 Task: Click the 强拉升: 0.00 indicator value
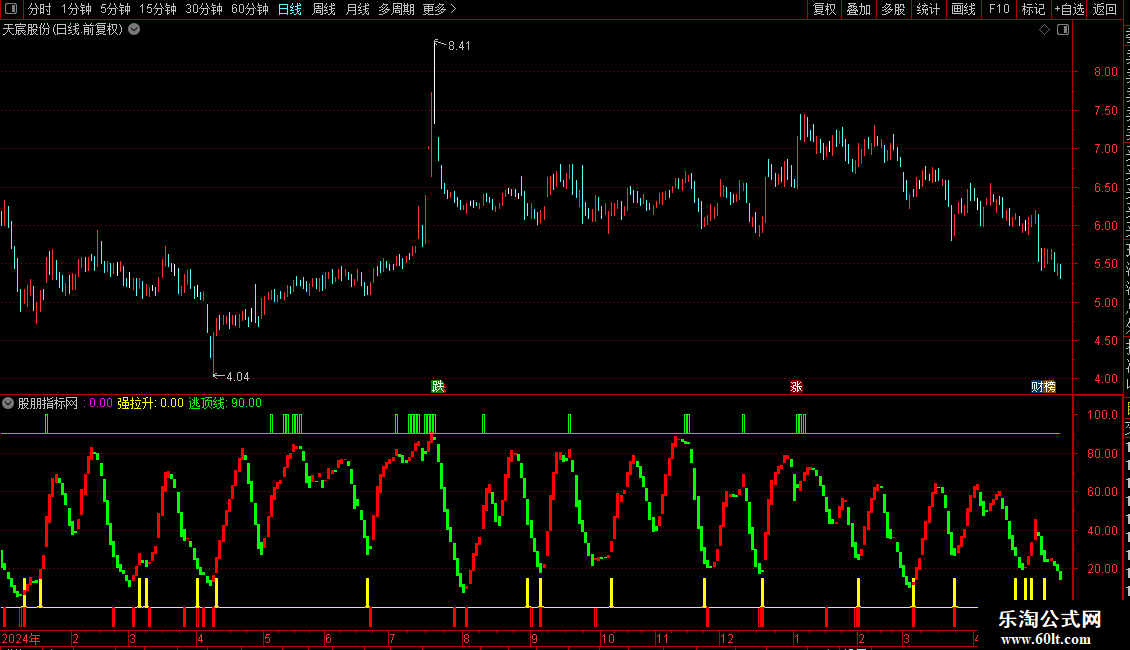click(x=151, y=403)
